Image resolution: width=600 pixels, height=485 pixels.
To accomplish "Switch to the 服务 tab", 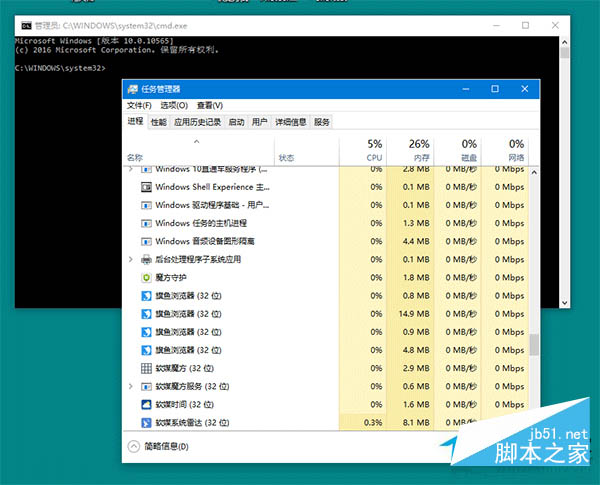I will click(322, 122).
